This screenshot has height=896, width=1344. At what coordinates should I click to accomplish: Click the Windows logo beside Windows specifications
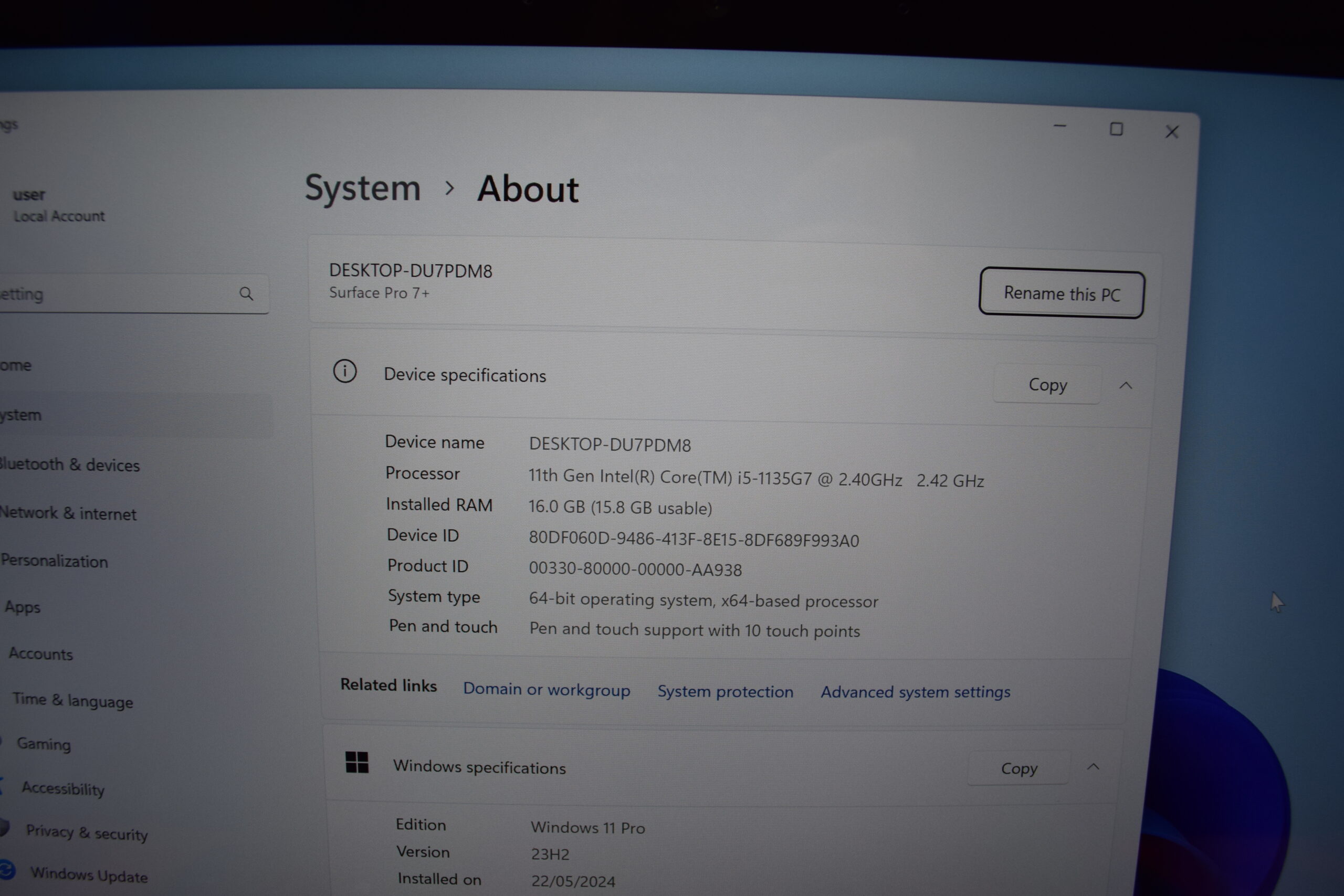357,762
